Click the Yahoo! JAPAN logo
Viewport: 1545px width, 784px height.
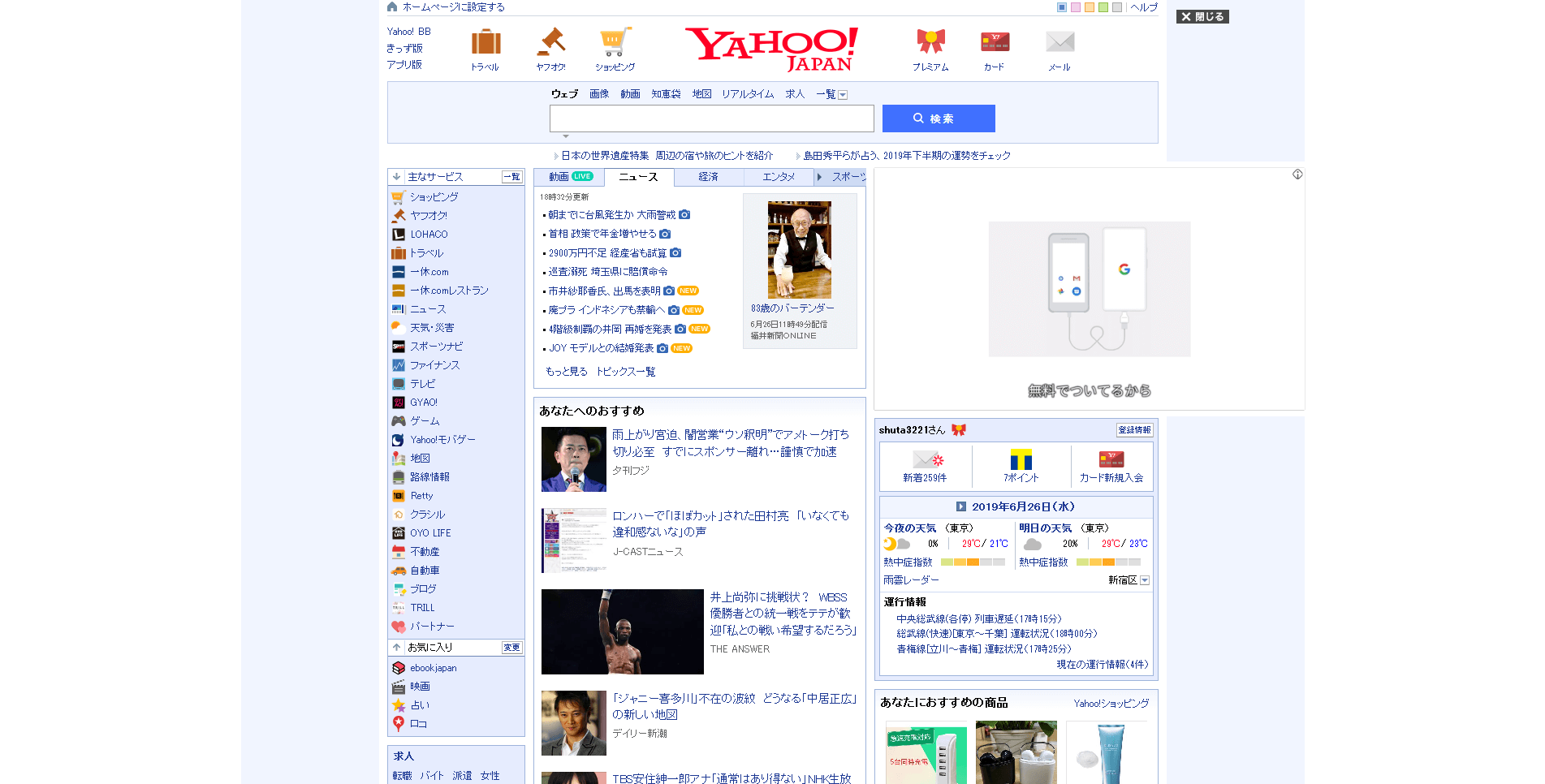(x=771, y=49)
